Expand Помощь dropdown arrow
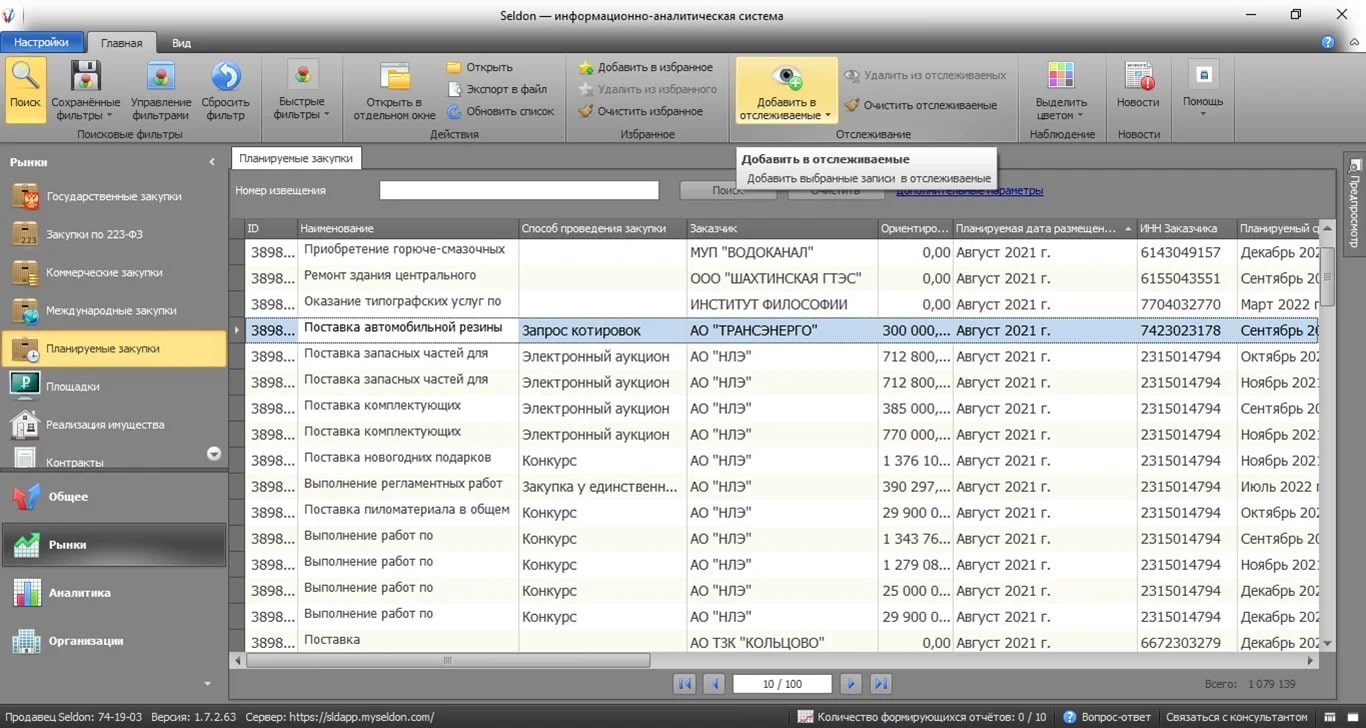The width and height of the screenshot is (1366, 728). pyautogui.click(x=1203, y=114)
